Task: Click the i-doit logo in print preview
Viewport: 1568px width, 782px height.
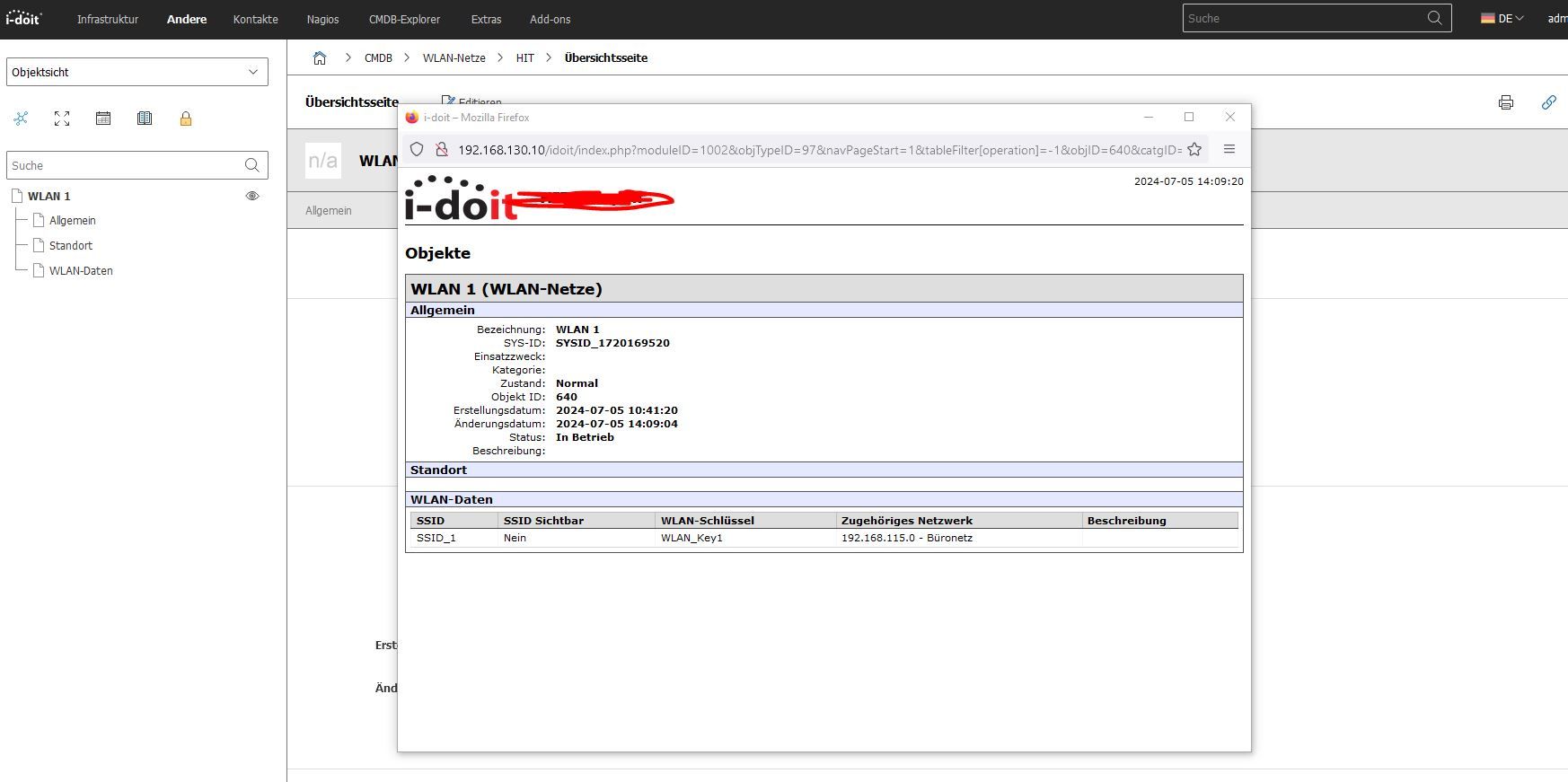Action: [x=461, y=198]
